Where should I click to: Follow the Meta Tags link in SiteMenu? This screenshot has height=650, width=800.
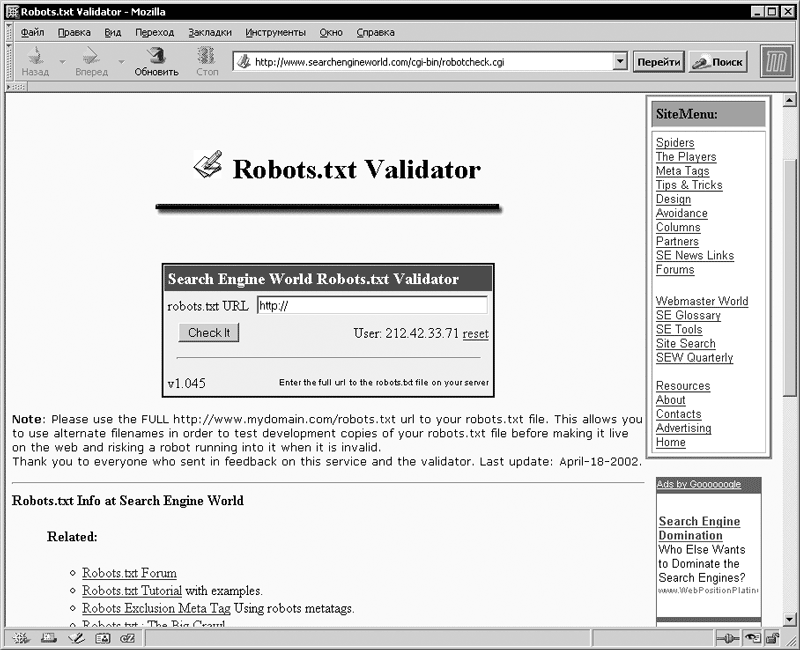click(682, 171)
